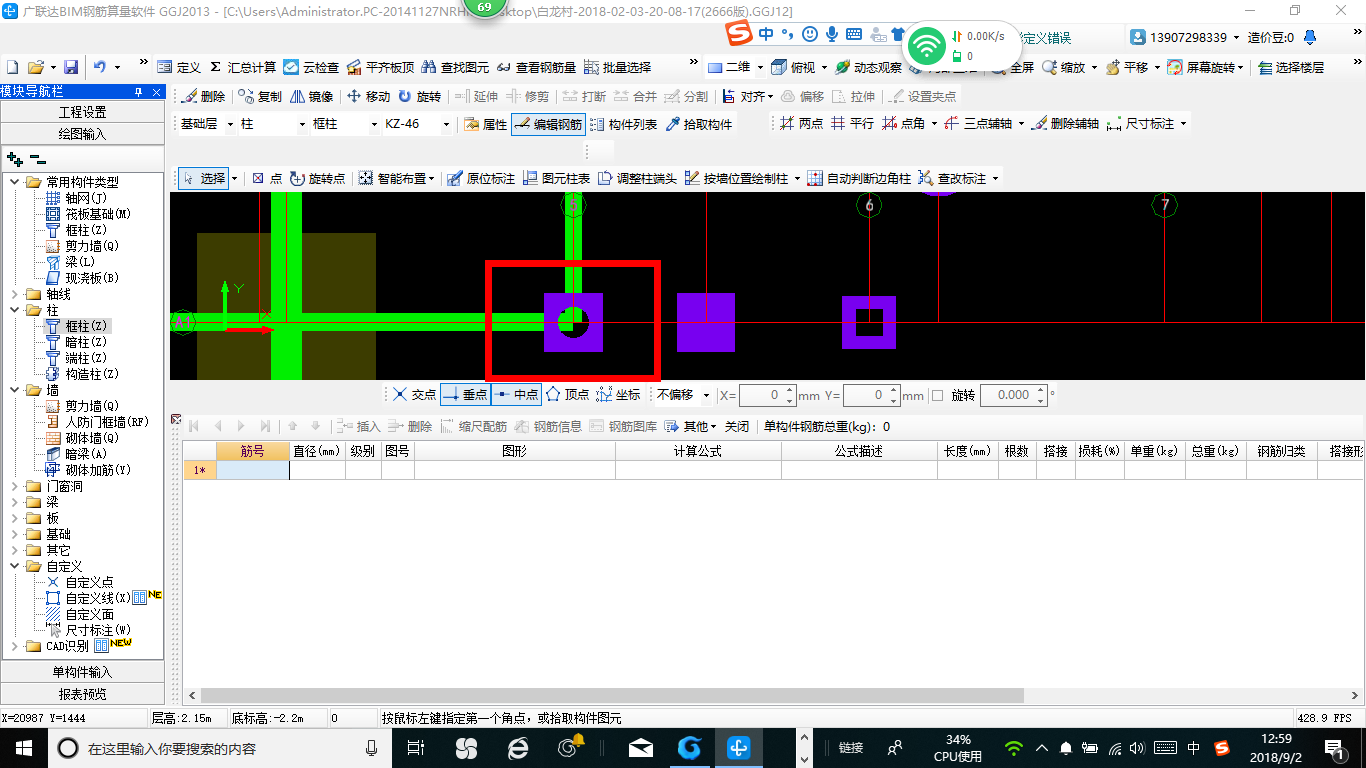Toggle 顶点 vertex snap
Viewport: 1366px width, 768px height.
coord(567,395)
